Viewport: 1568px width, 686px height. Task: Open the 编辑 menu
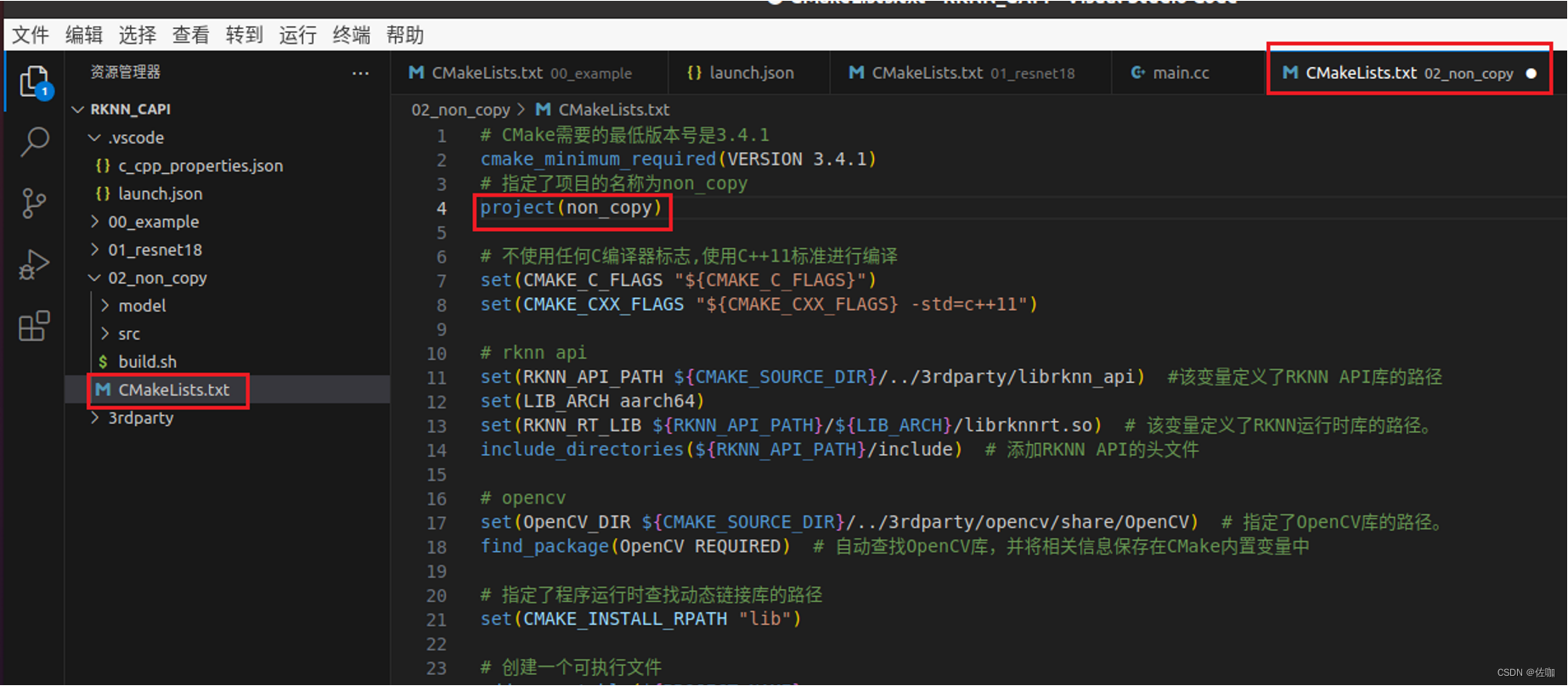click(84, 35)
